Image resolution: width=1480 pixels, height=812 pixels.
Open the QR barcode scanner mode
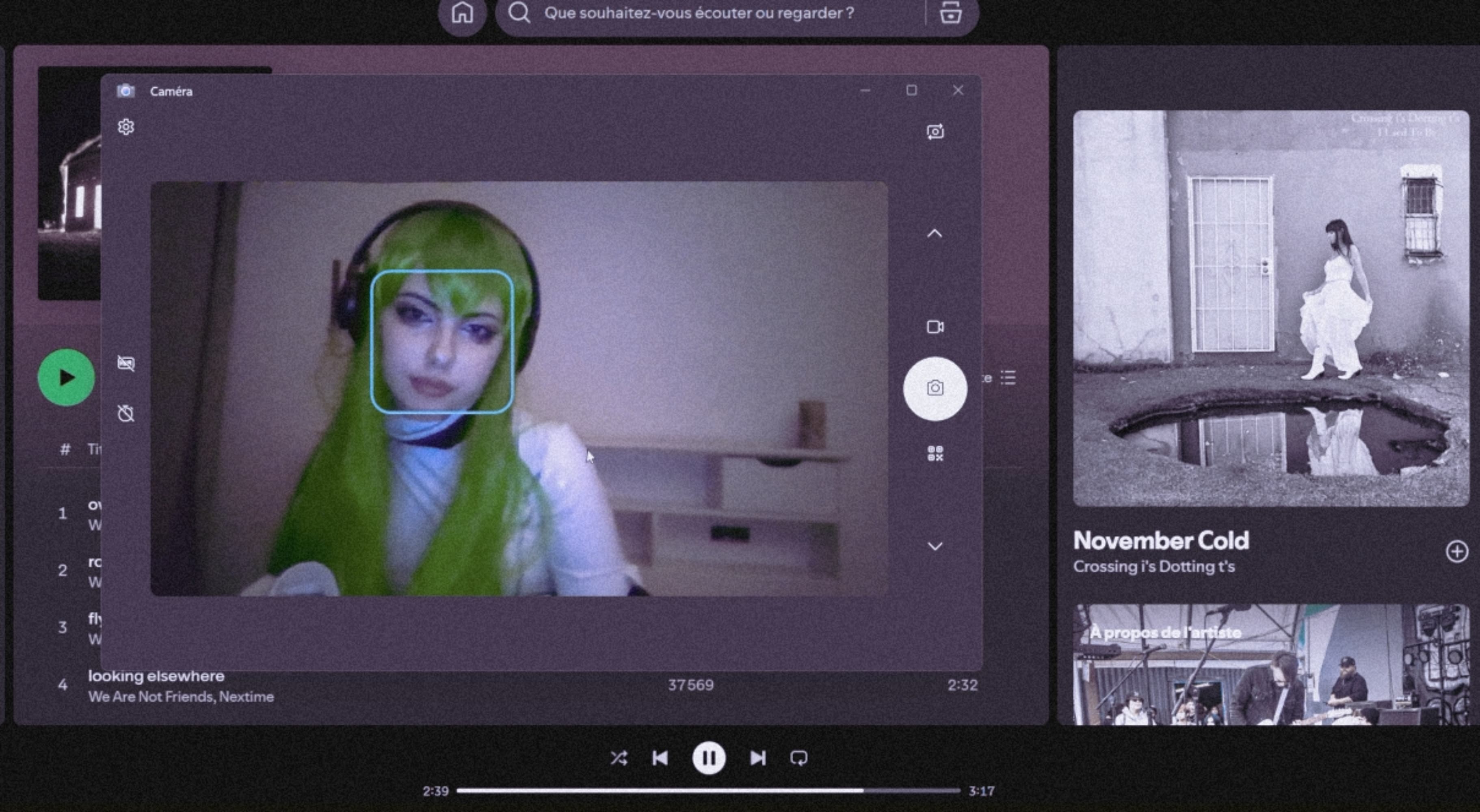pos(935,454)
